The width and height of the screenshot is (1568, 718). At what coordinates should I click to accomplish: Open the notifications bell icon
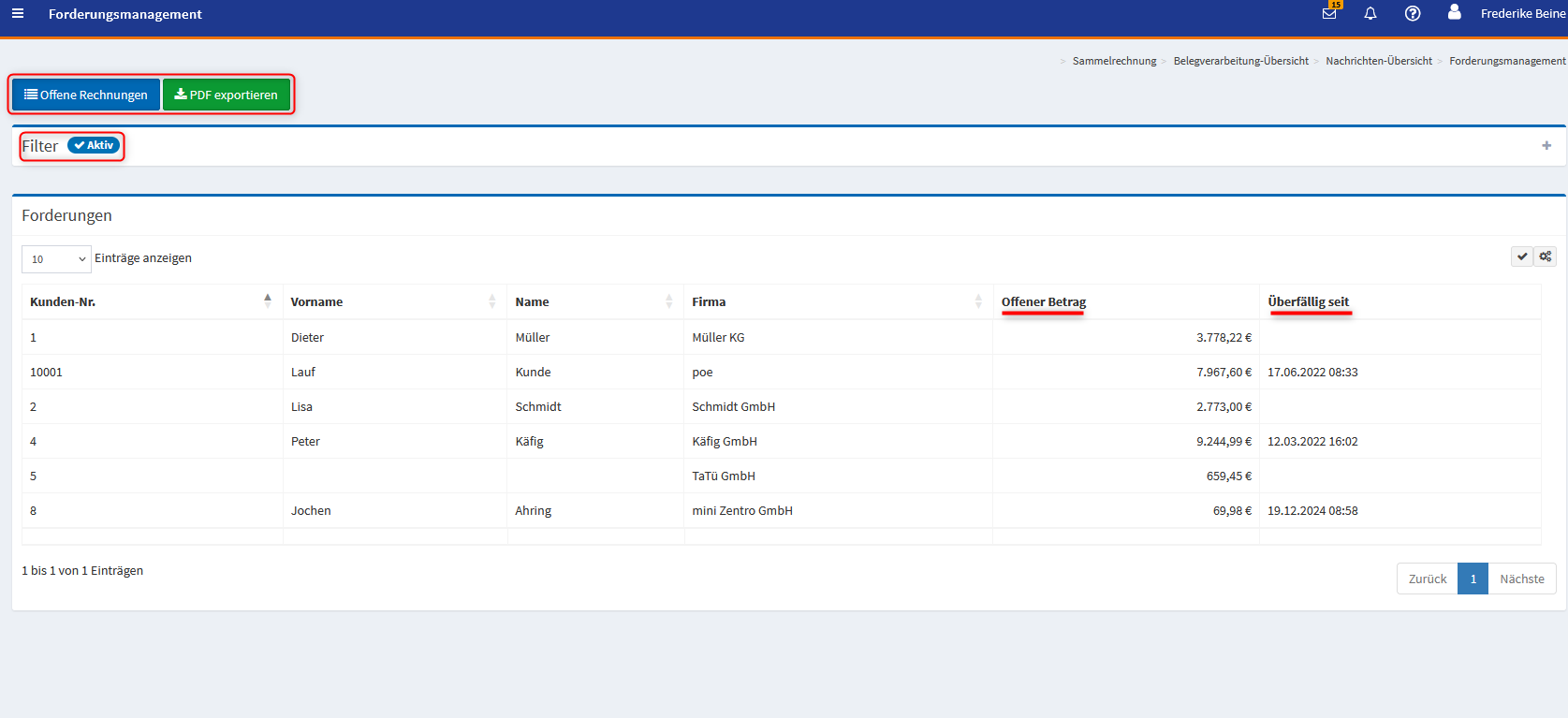tap(1370, 14)
